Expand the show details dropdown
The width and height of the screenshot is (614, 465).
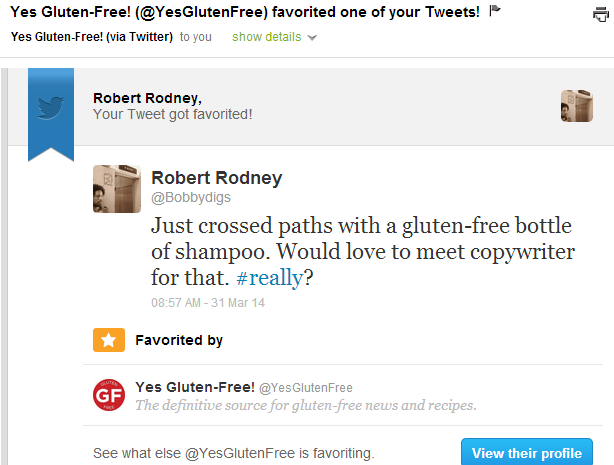[274, 37]
